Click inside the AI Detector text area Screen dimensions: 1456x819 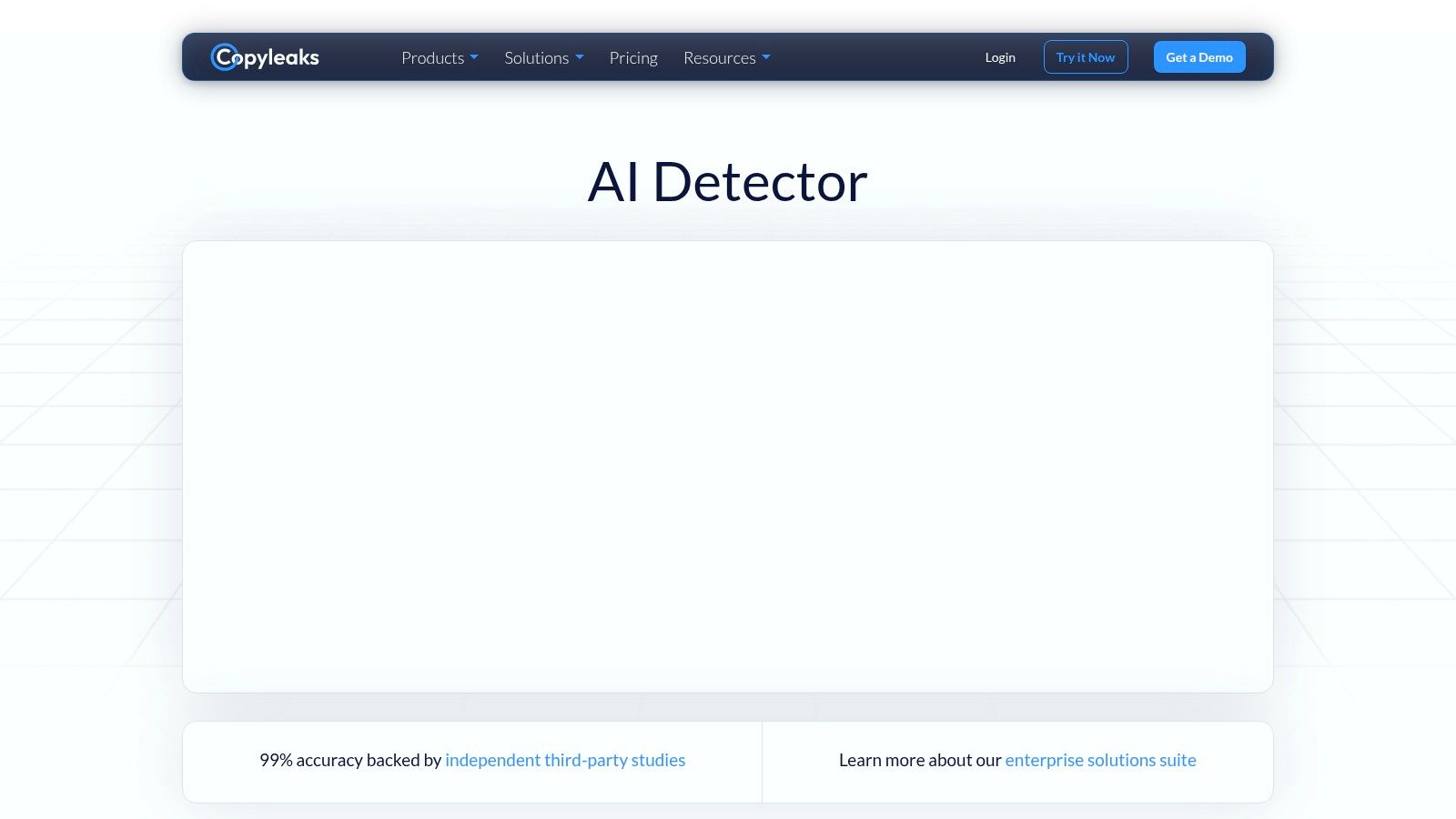coord(728,466)
